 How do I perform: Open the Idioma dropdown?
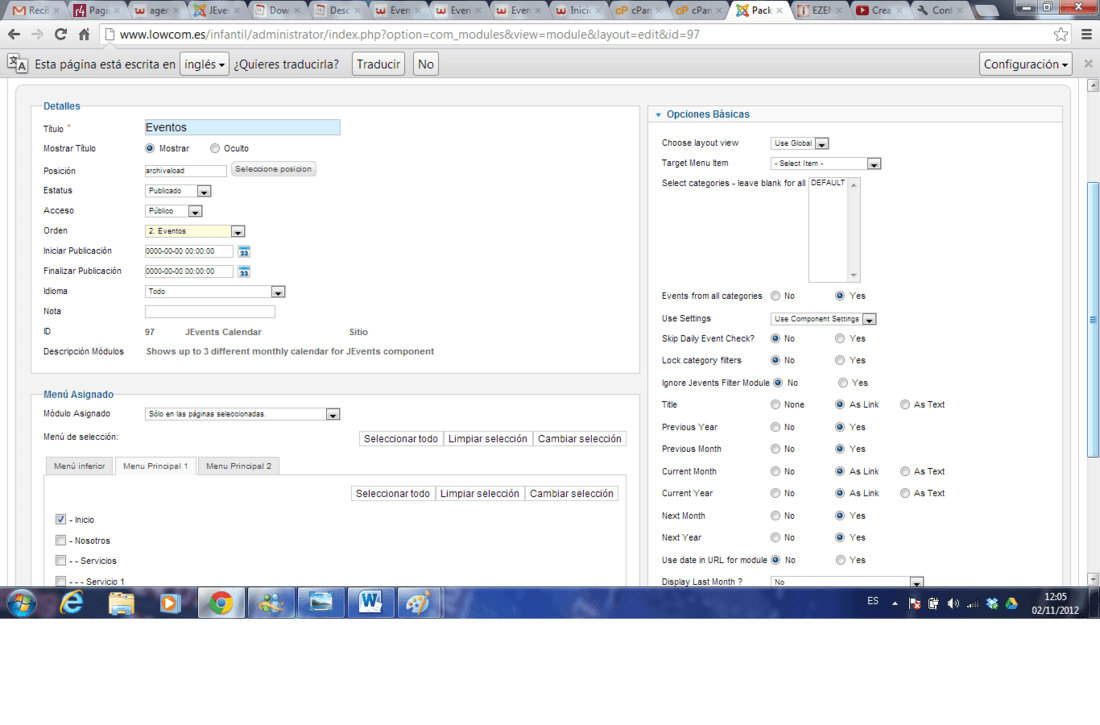[215, 291]
